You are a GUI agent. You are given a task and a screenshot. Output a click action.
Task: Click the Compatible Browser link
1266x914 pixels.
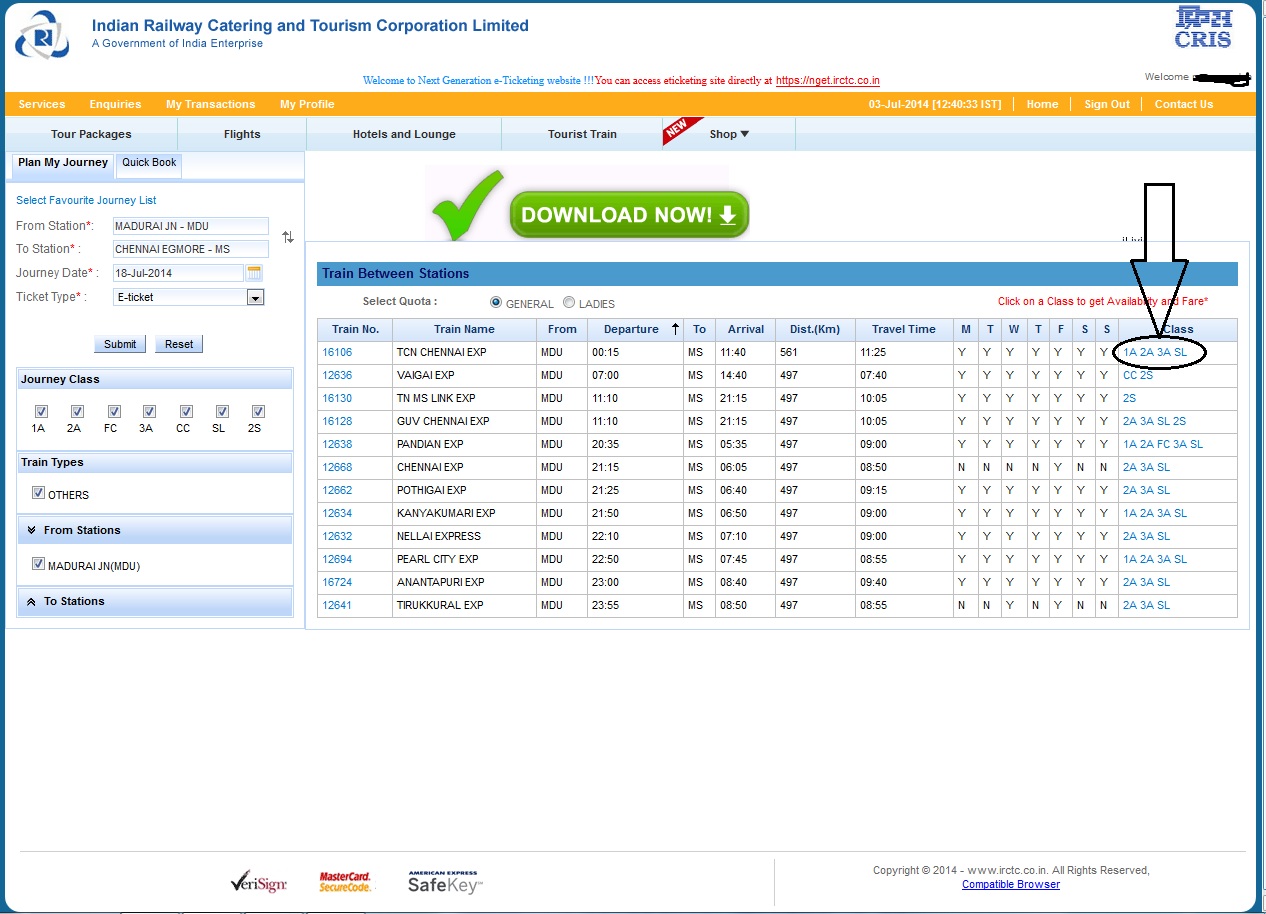click(1011, 884)
